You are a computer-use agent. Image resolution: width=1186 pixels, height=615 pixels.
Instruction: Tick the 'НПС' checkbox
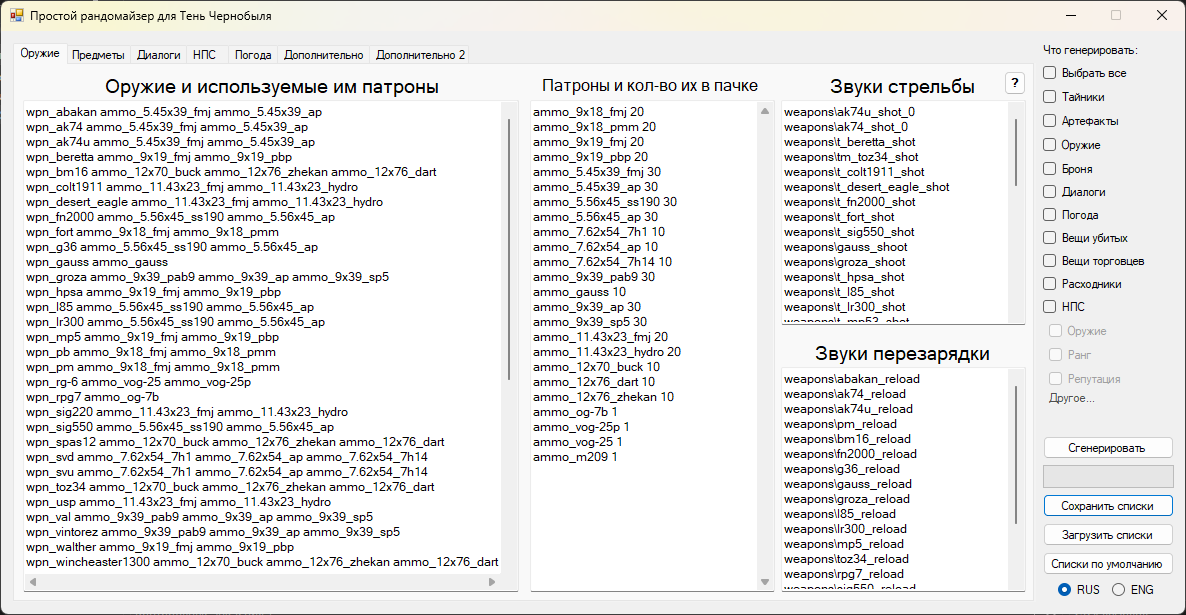pos(1049,307)
